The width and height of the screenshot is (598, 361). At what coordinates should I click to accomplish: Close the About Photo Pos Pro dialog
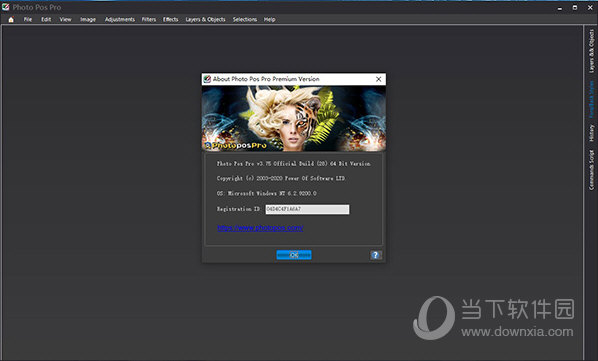(379, 79)
